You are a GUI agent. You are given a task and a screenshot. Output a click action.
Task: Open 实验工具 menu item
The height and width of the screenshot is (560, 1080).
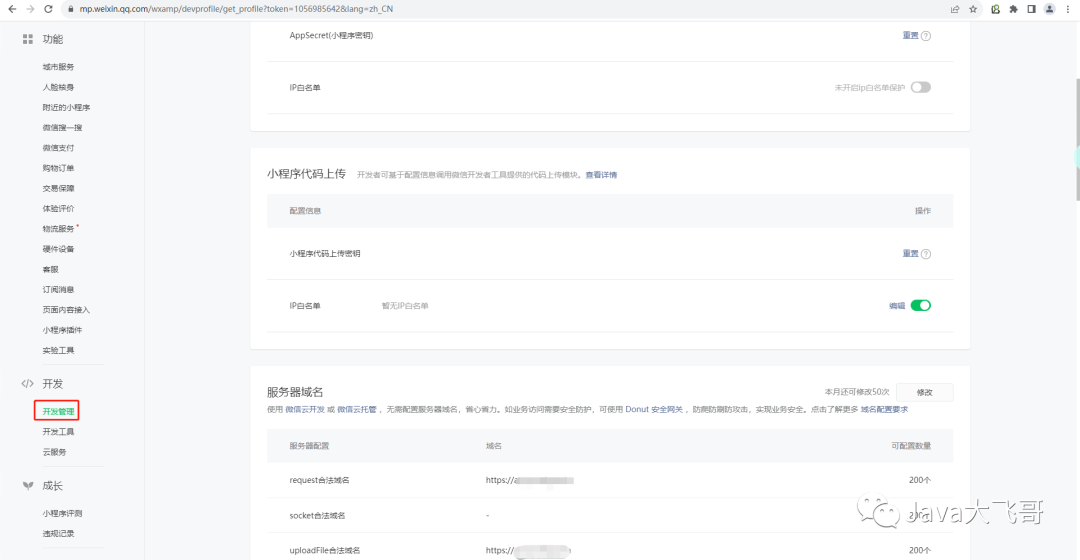(x=58, y=351)
